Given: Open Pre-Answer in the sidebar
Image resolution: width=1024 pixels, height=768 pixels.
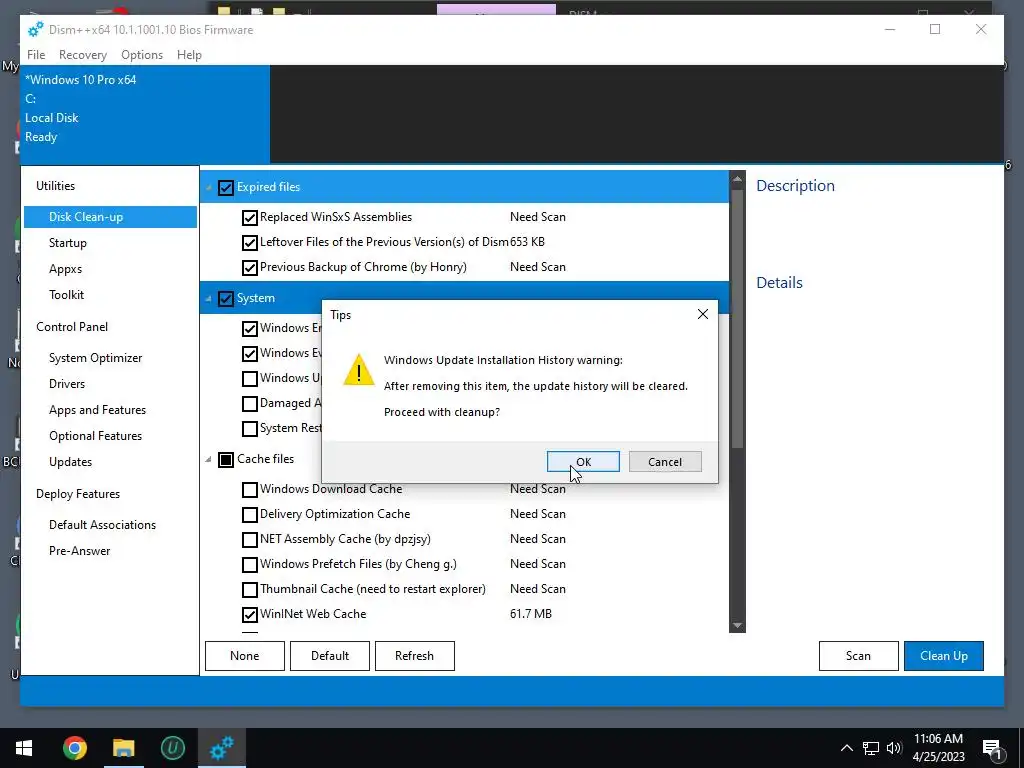Looking at the screenshot, I should tap(80, 551).
